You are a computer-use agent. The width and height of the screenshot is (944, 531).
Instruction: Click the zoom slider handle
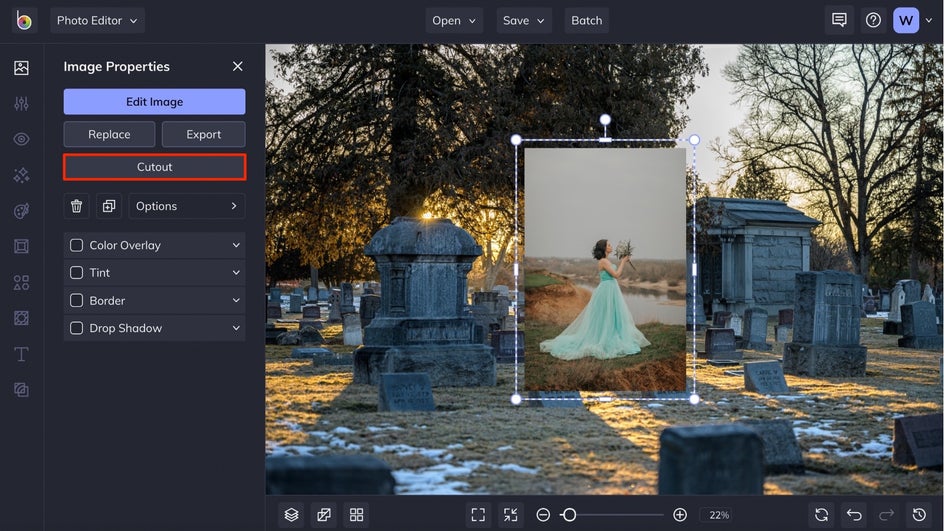[569, 515]
